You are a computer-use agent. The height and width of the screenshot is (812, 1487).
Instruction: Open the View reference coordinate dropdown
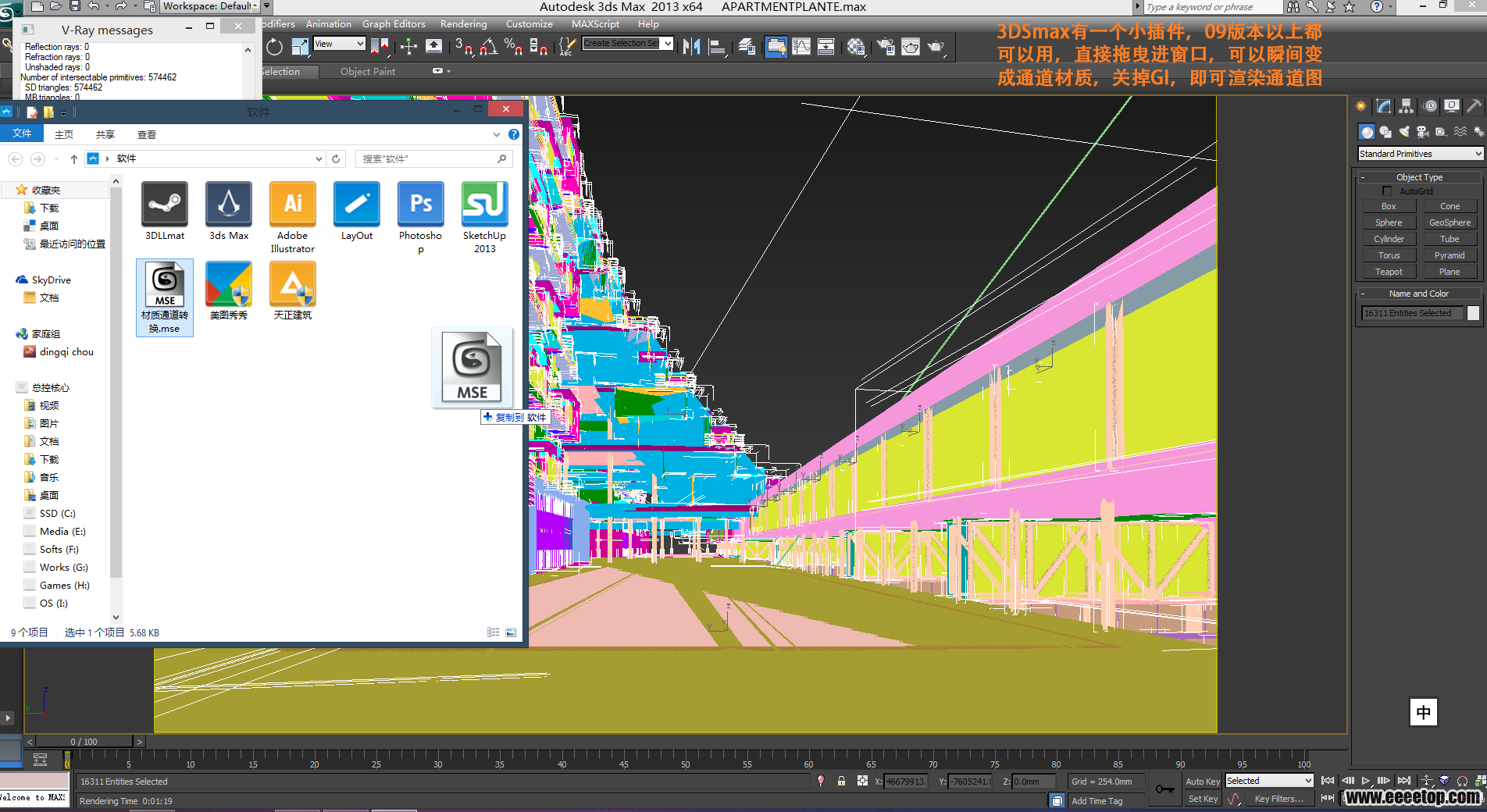339,44
